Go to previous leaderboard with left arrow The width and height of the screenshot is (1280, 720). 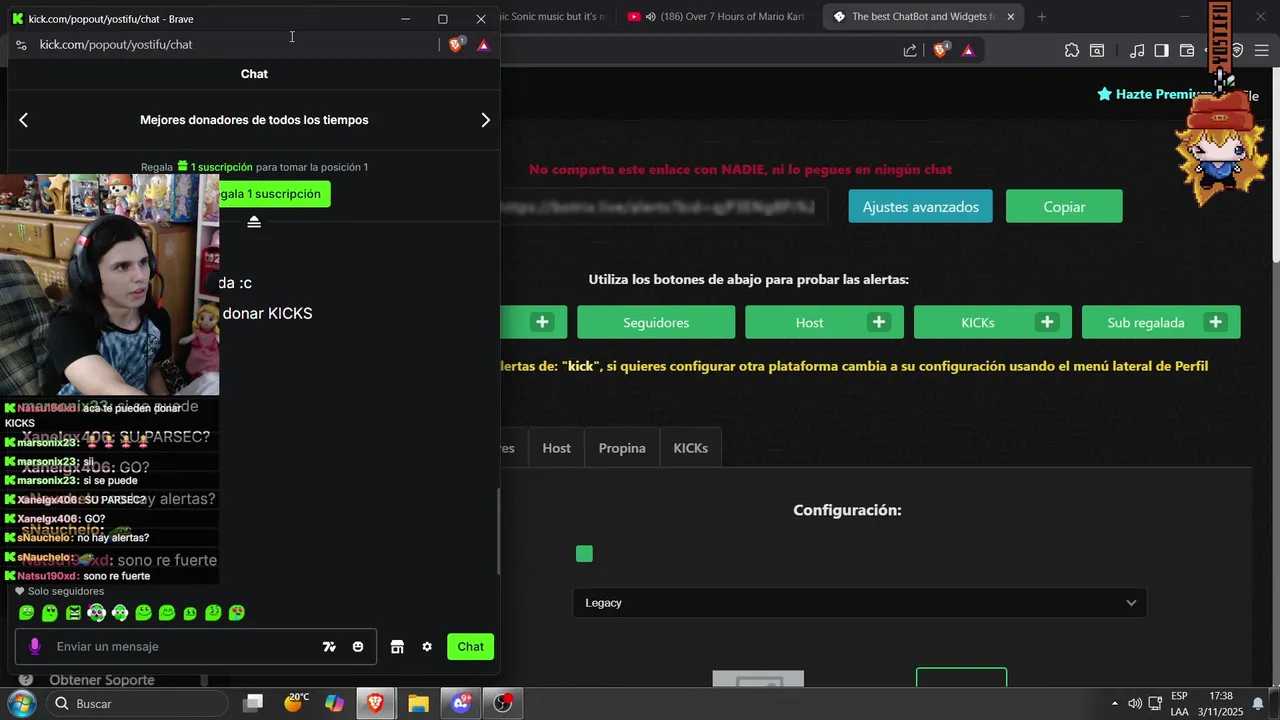tap(23, 120)
